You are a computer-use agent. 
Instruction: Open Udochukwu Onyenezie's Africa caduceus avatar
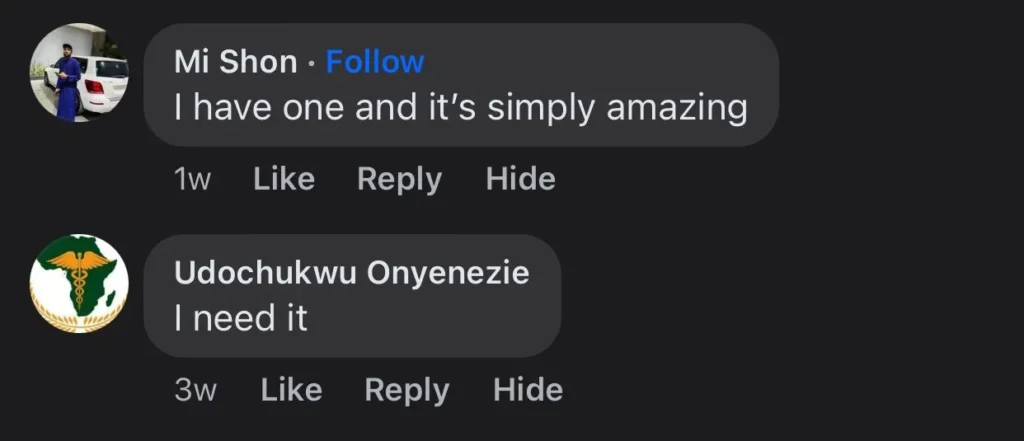[x=80, y=284]
